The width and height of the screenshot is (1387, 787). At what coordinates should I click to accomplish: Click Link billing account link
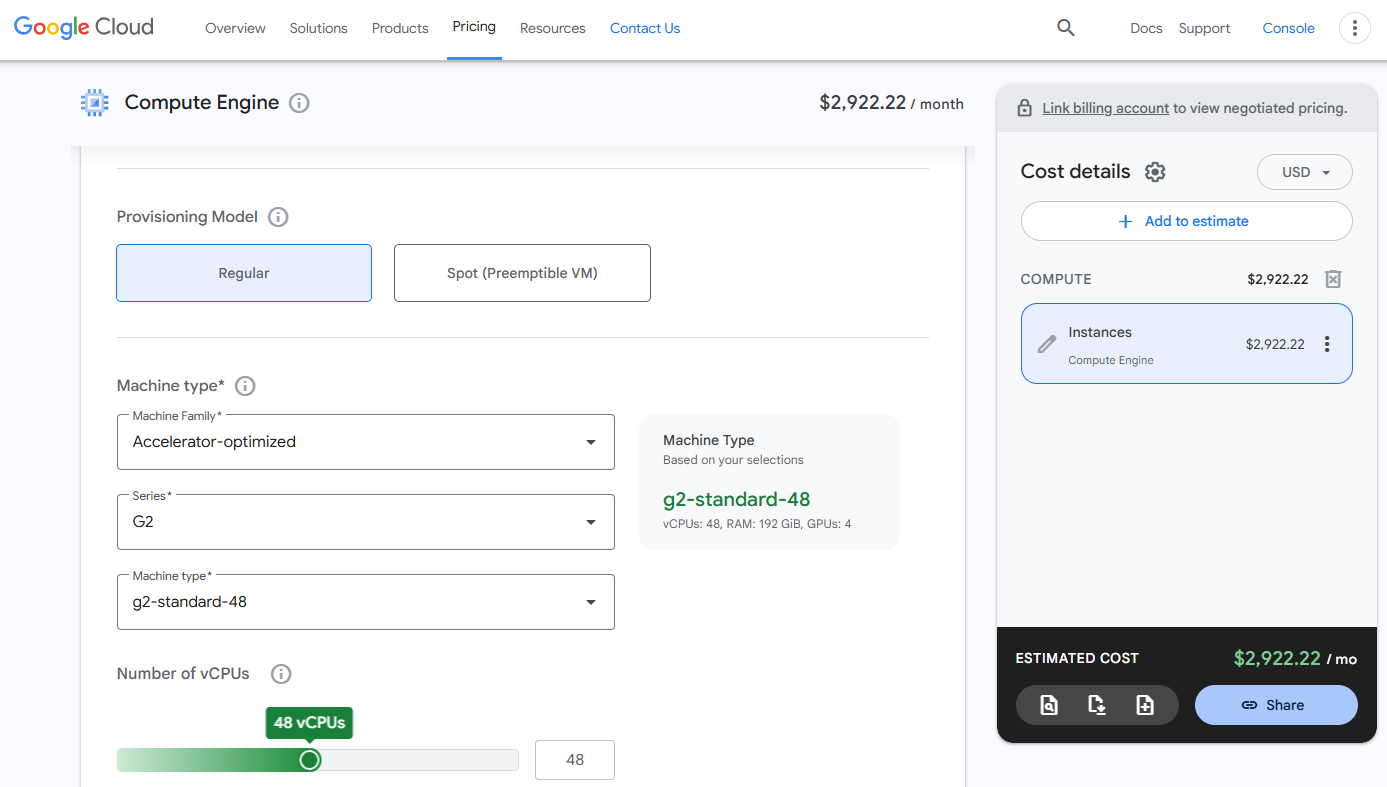click(1105, 108)
